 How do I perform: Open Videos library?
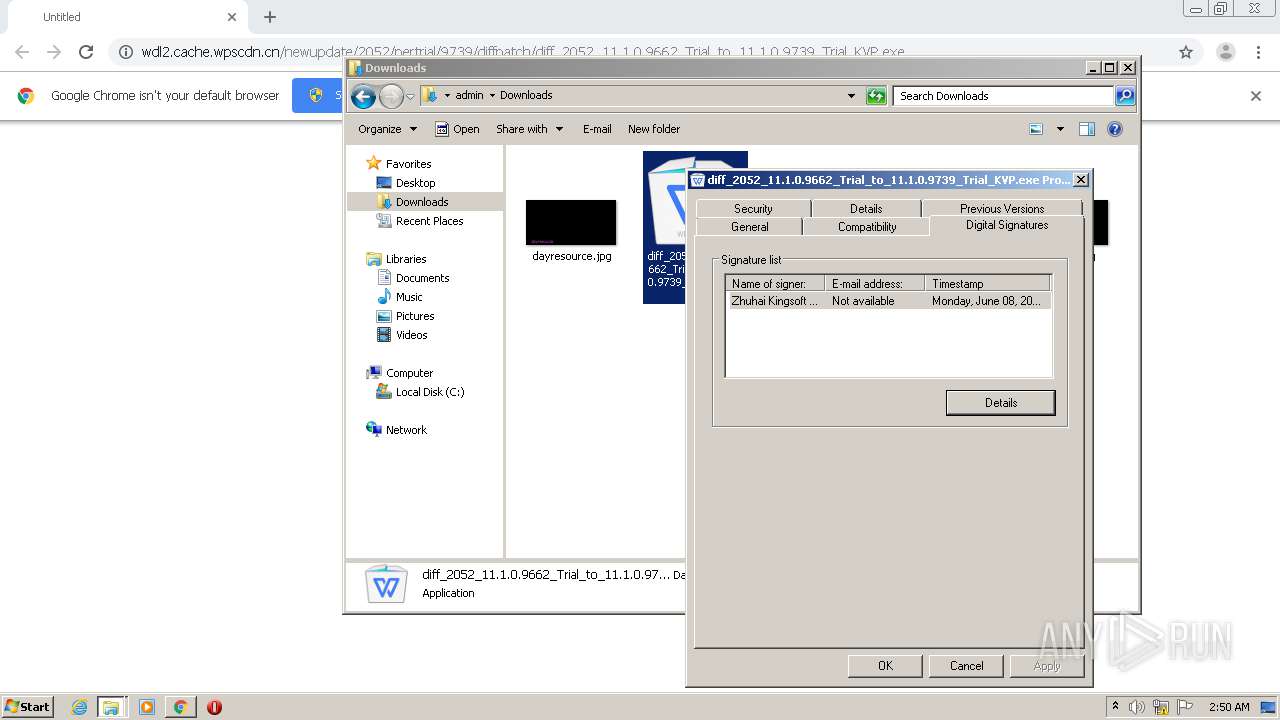411,335
